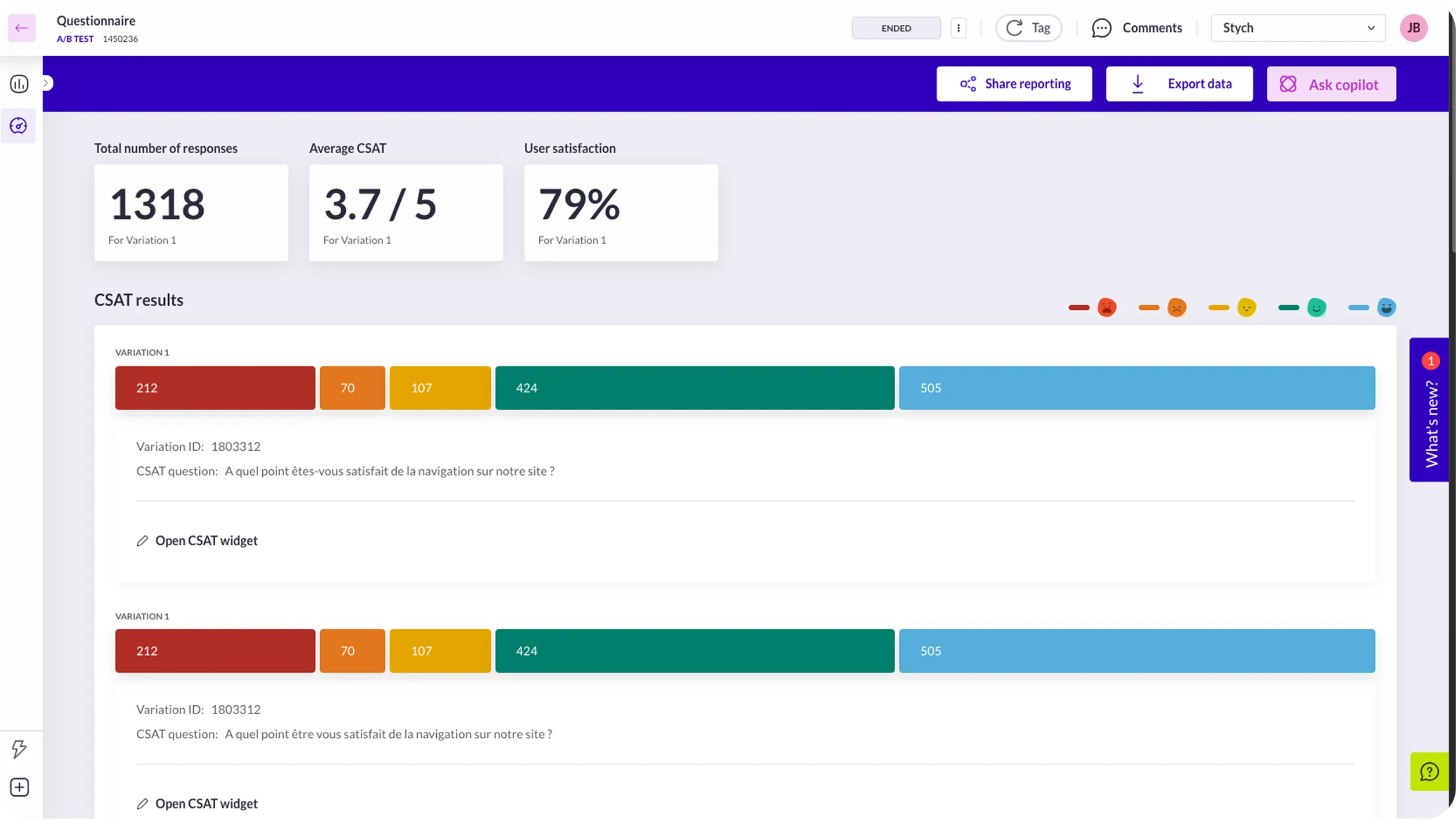Open the green help question icon
Screen dimensions: 1456x819
click(1429, 771)
